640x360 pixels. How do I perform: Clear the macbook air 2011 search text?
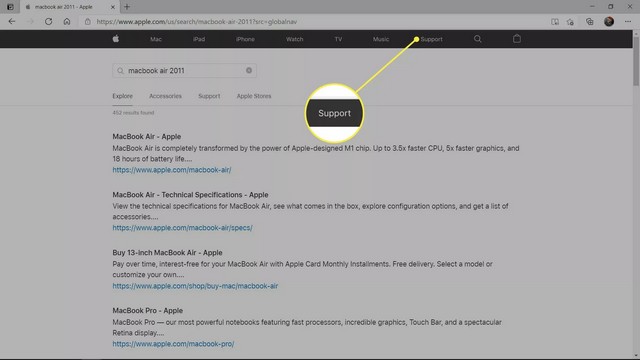249,70
